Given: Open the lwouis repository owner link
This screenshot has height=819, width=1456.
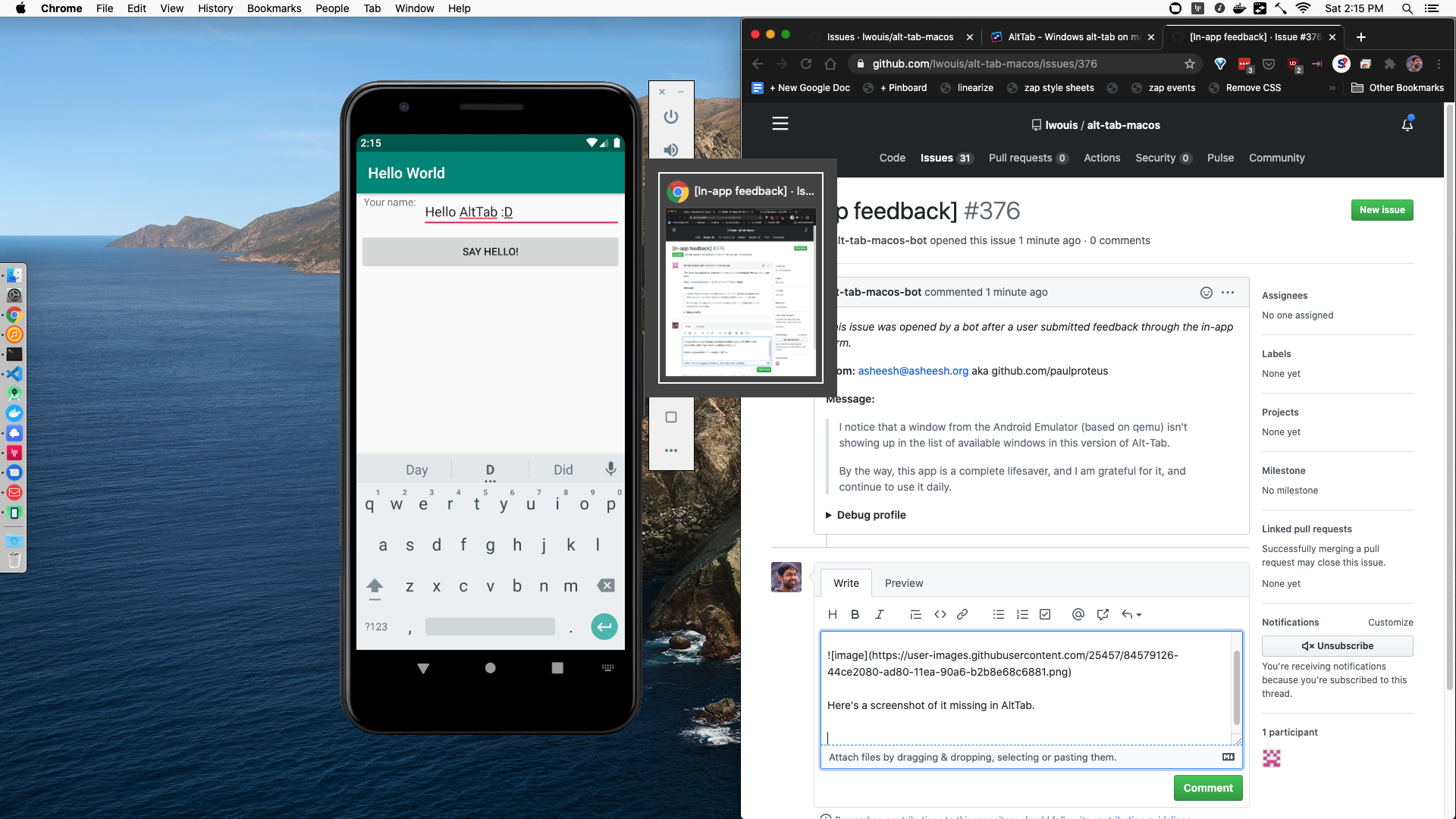Looking at the screenshot, I should click(x=1061, y=125).
